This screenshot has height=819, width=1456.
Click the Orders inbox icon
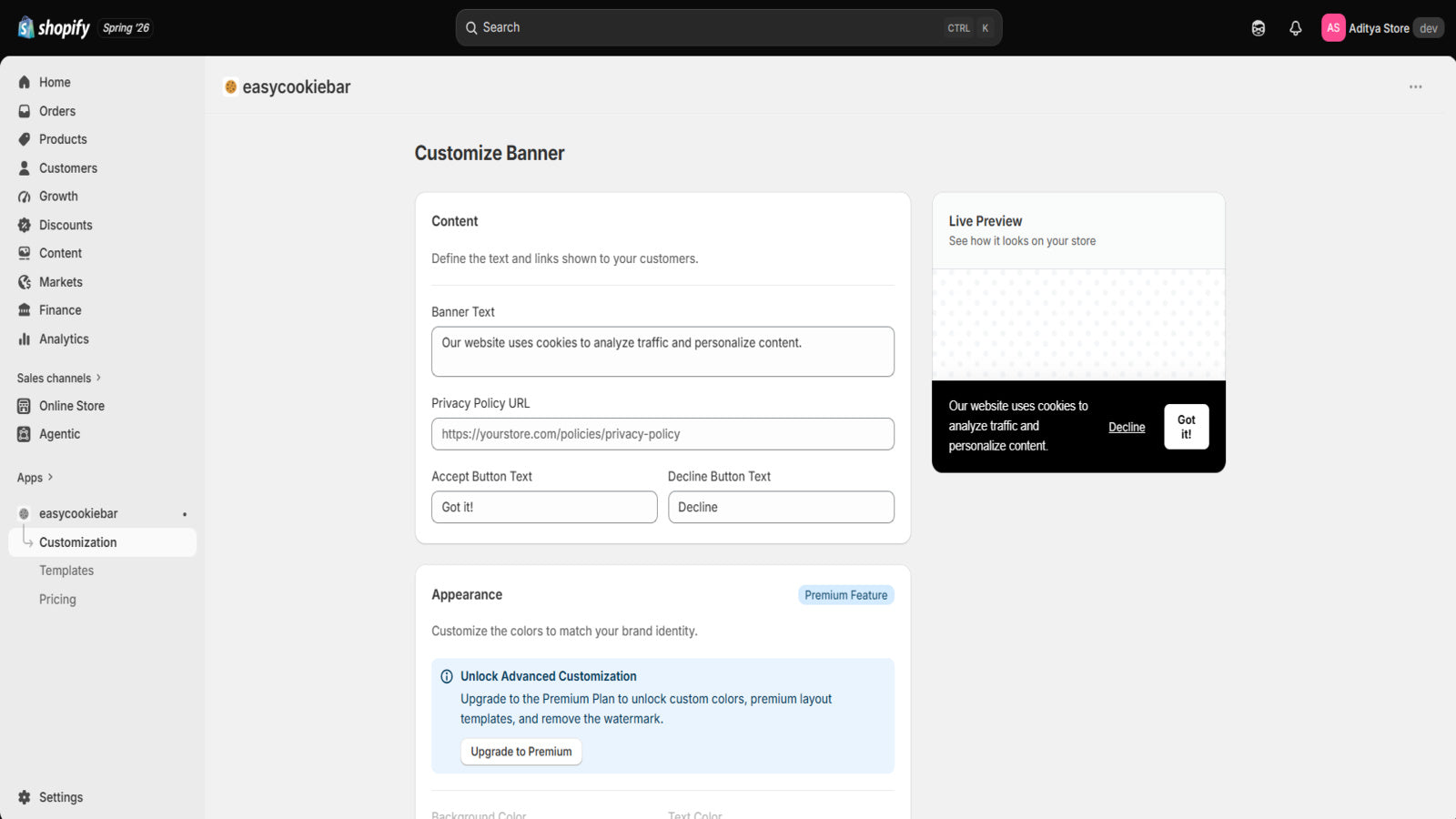pyautogui.click(x=25, y=111)
